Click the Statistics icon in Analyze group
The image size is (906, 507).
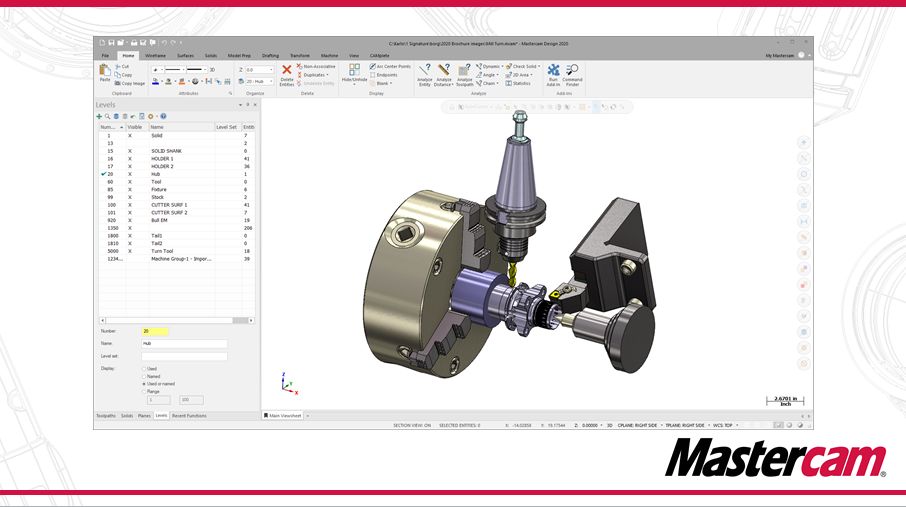[x=508, y=83]
